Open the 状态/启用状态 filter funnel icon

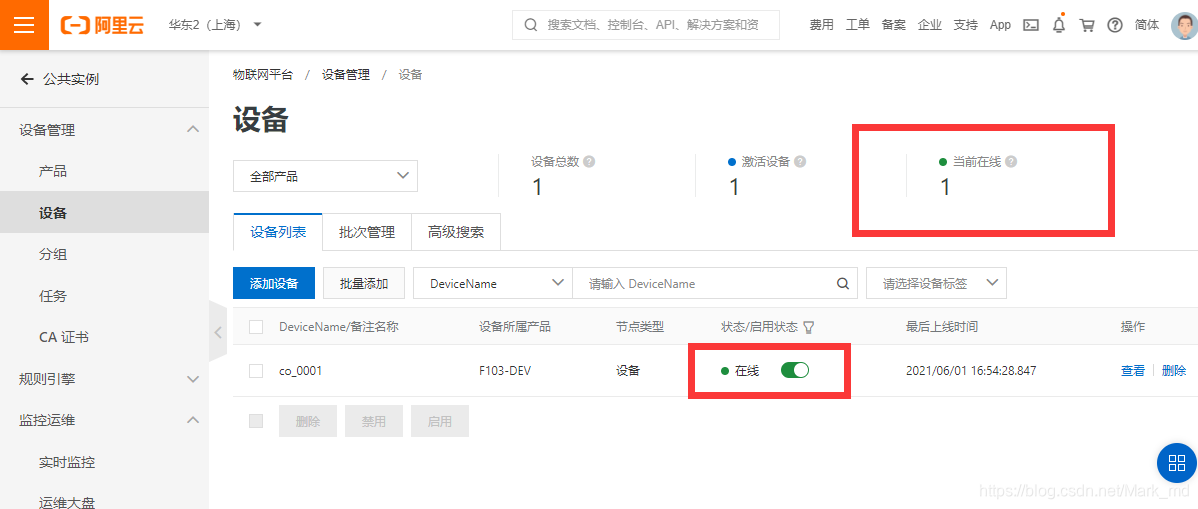pos(808,327)
